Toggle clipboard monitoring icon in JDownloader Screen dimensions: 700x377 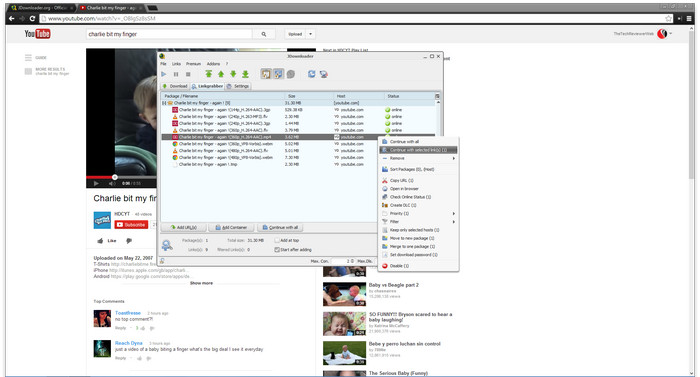tap(266, 74)
